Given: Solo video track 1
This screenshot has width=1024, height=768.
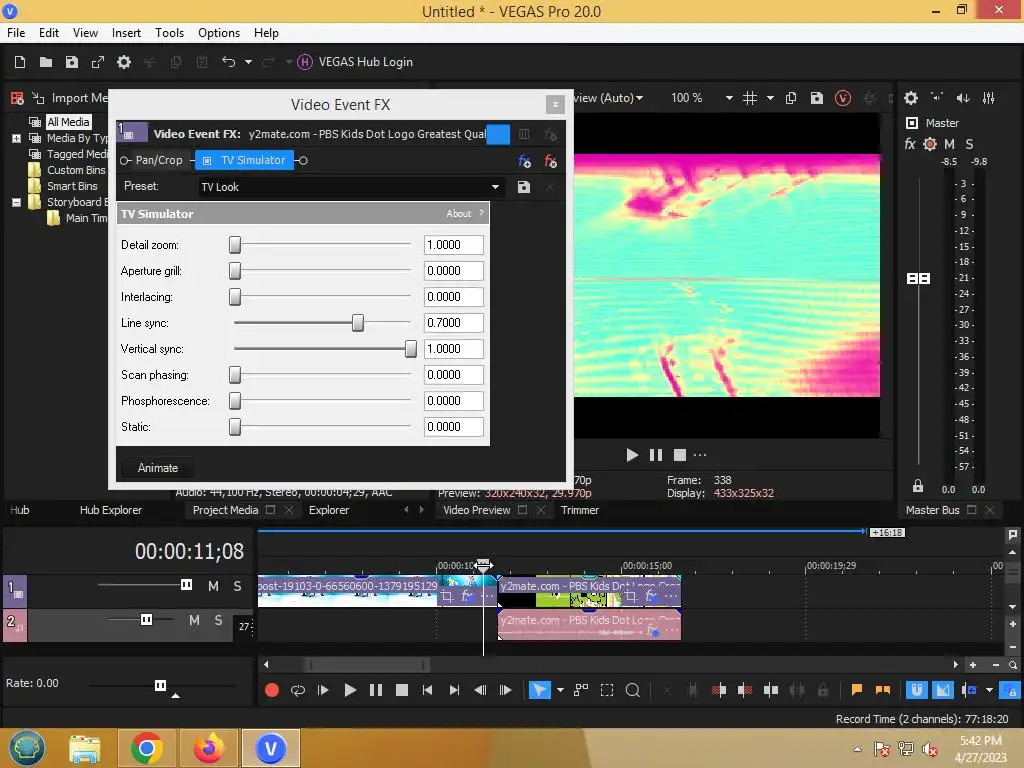Looking at the screenshot, I should (238, 586).
